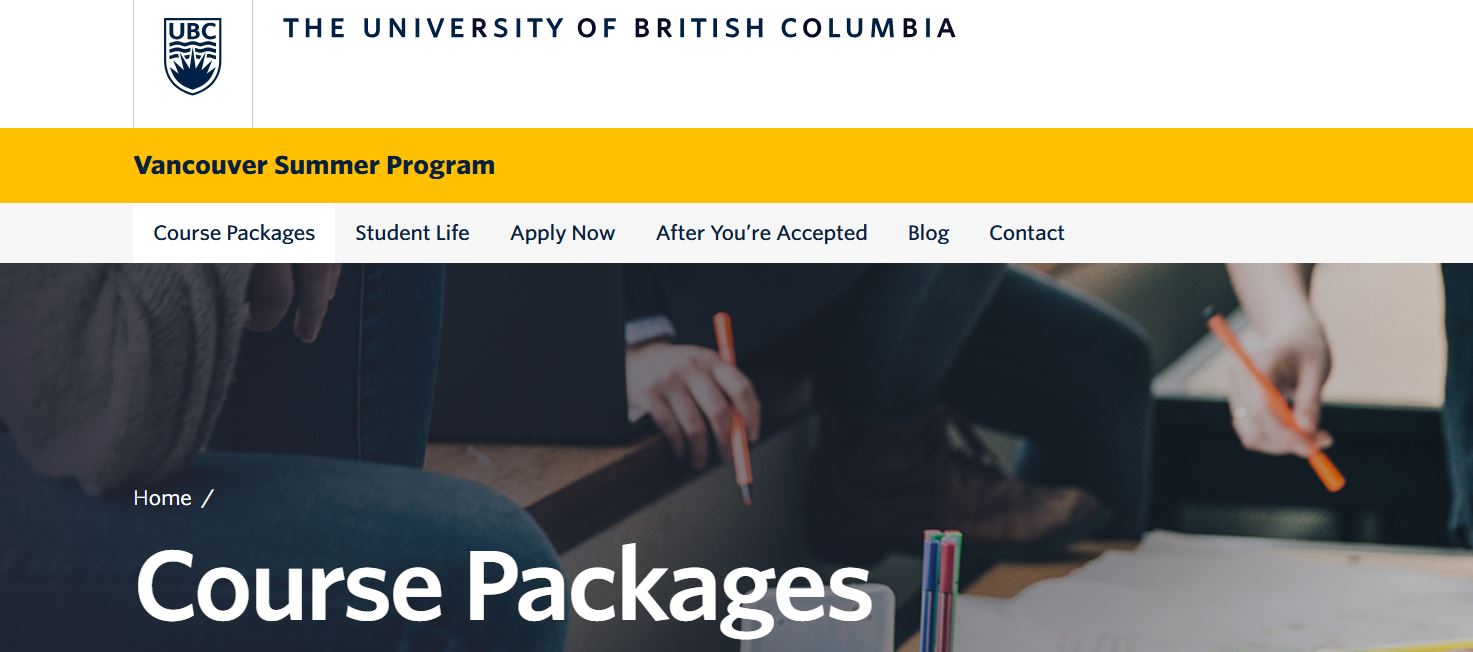Image resolution: width=1473 pixels, height=652 pixels.
Task: Open the After You're Accepted menu item
Action: click(x=761, y=233)
